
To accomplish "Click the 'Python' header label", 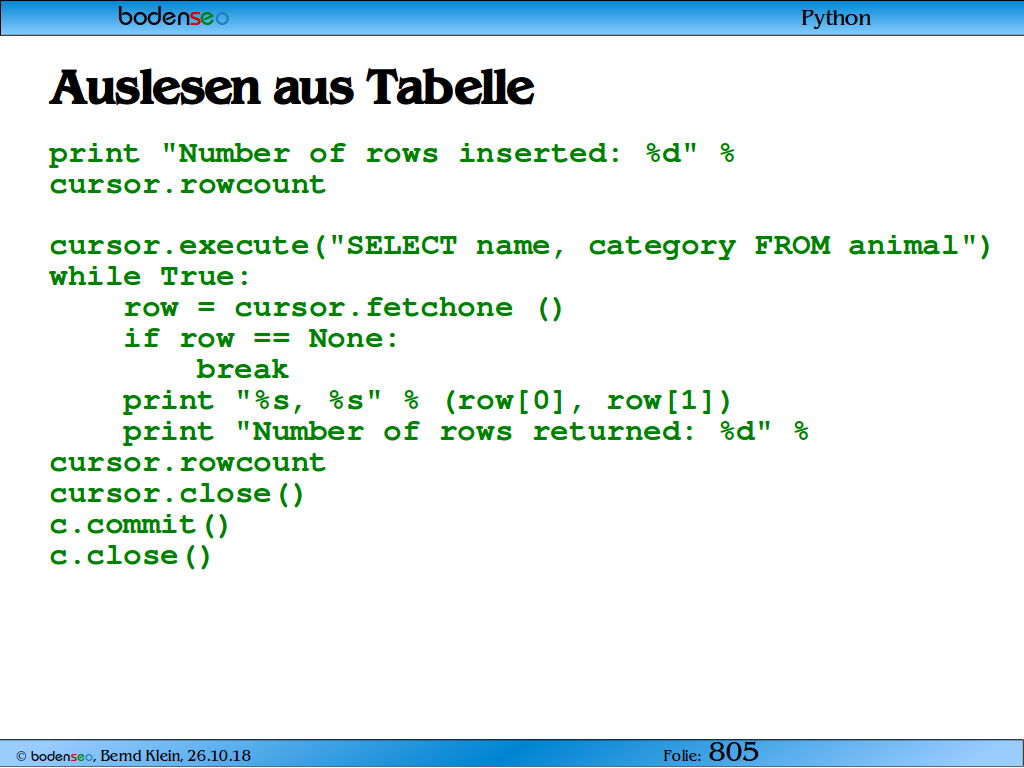I will 836,18.
